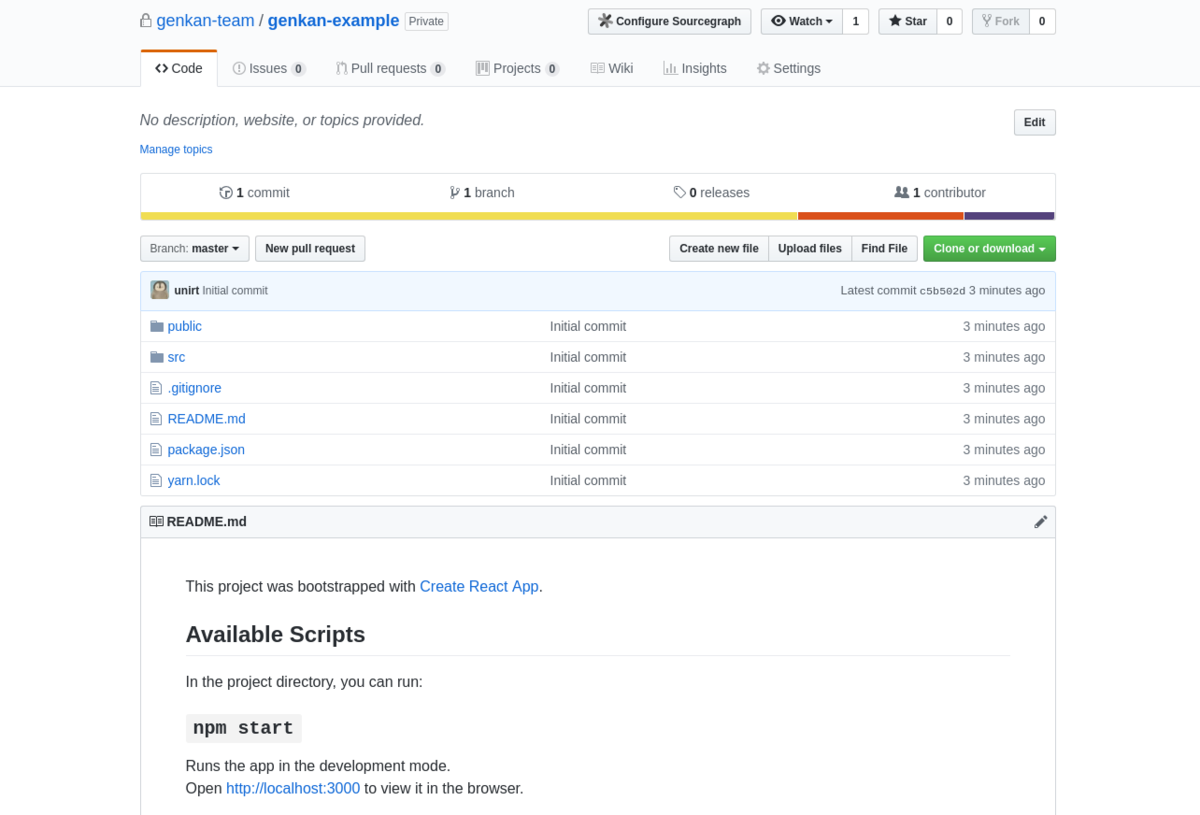Viewport: 1200px width, 815px height.
Task: Open the Create React App link
Action: coord(479,587)
